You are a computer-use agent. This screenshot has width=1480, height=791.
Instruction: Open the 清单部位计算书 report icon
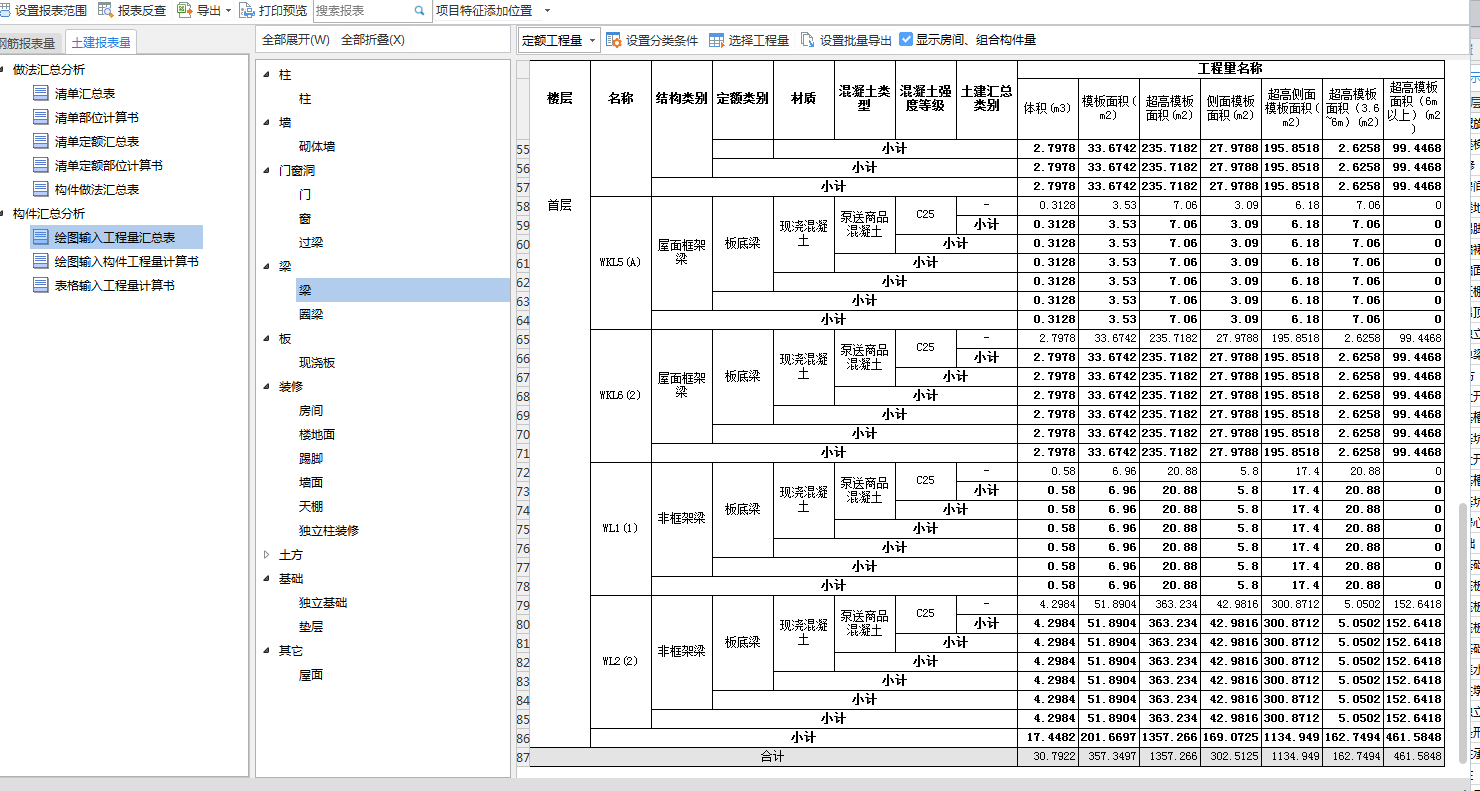click(x=41, y=118)
